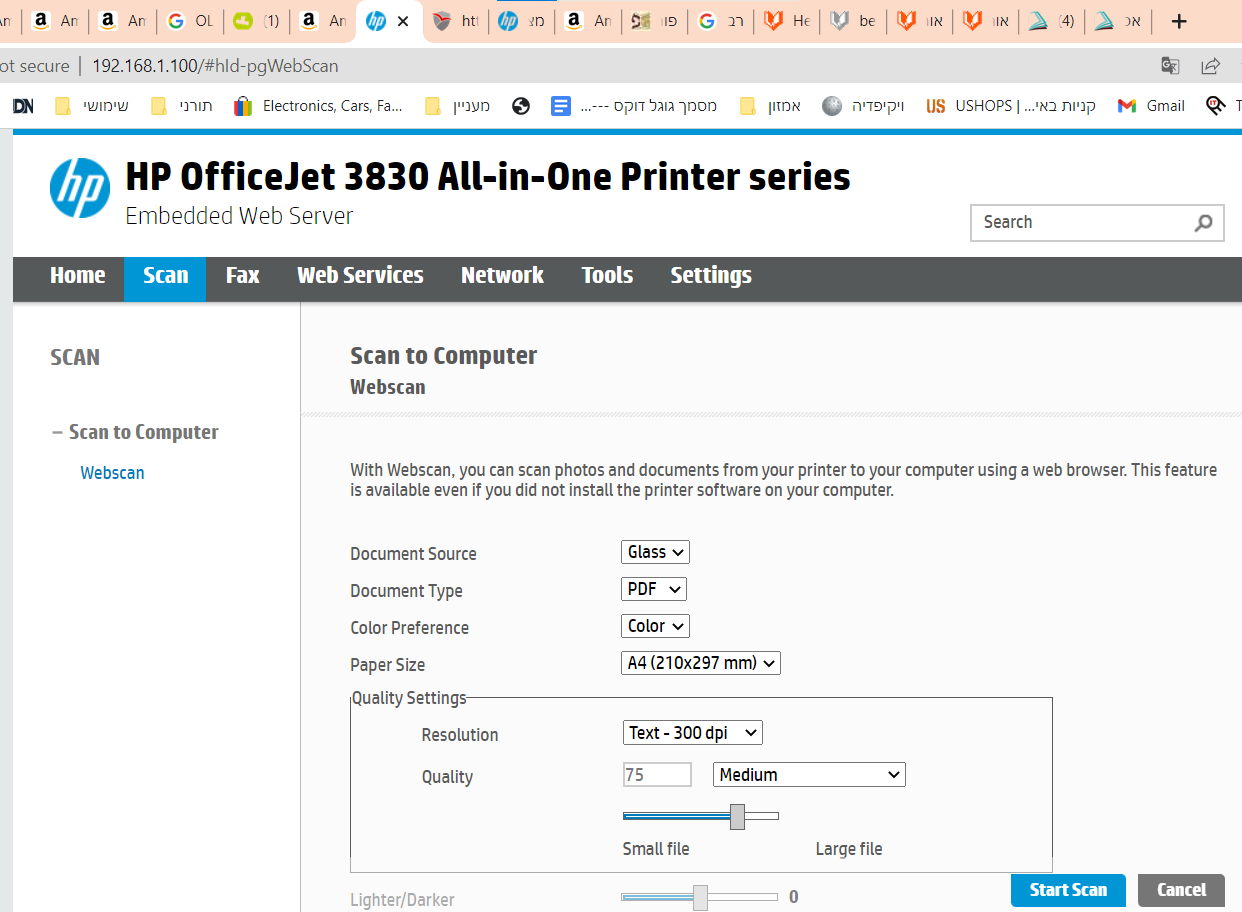The image size is (1242, 912).
Task: Open the USHOPS bookmark
Action: coord(1011,106)
